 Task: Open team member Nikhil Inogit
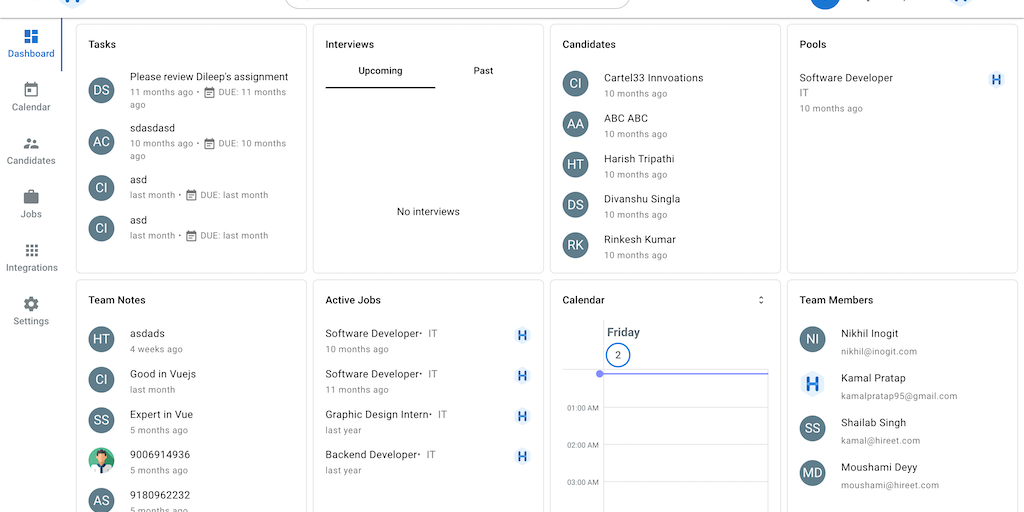(868, 334)
